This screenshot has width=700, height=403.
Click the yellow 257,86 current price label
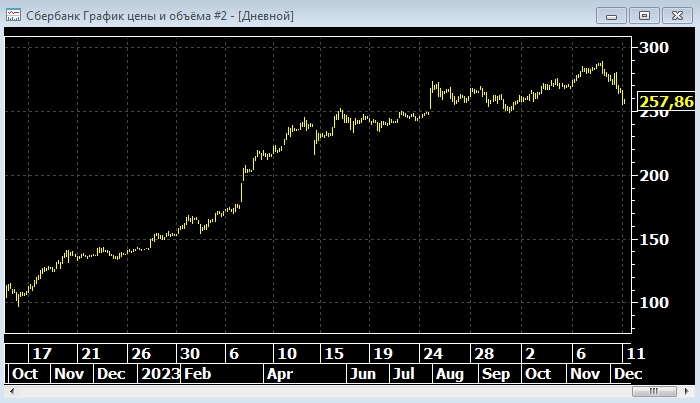tap(666, 102)
